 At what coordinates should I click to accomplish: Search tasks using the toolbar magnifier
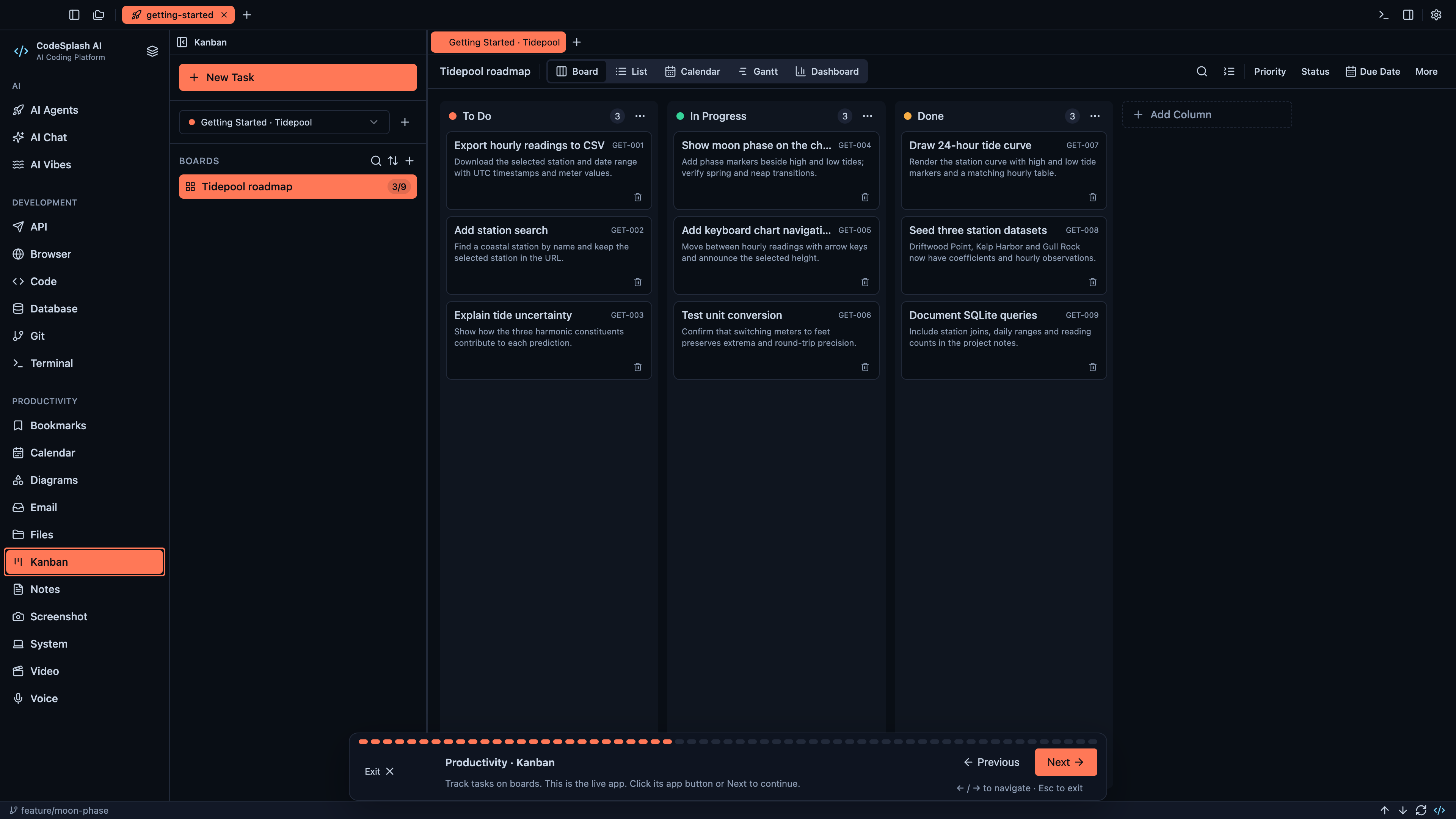[x=1202, y=71]
